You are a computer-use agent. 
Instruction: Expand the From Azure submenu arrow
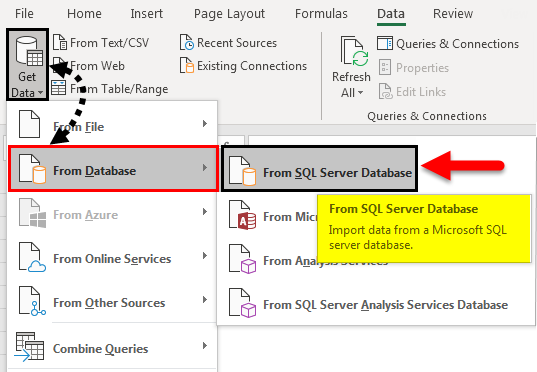(205, 212)
